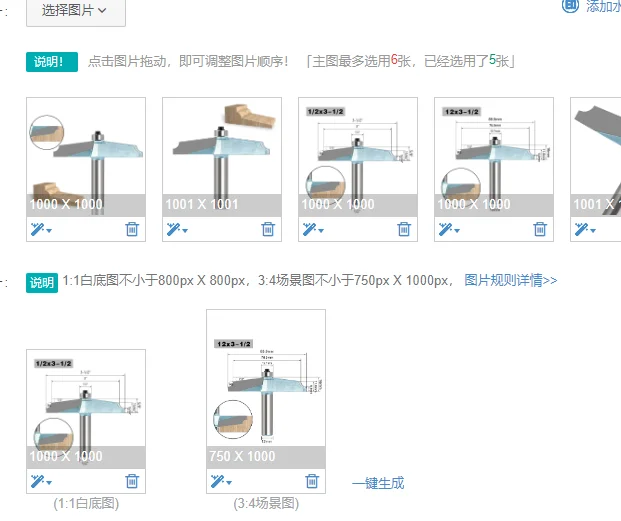This screenshot has height=521, width=621.
Task: Click the 一键生成 link
Action: [378, 483]
